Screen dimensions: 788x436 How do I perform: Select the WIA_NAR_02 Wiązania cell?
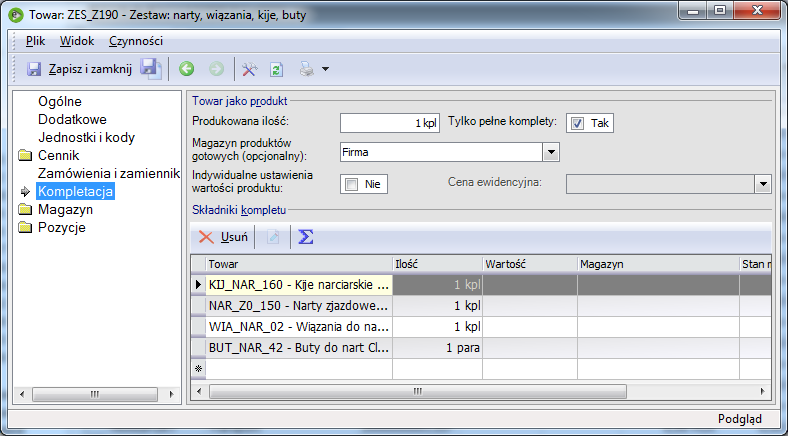[299, 327]
